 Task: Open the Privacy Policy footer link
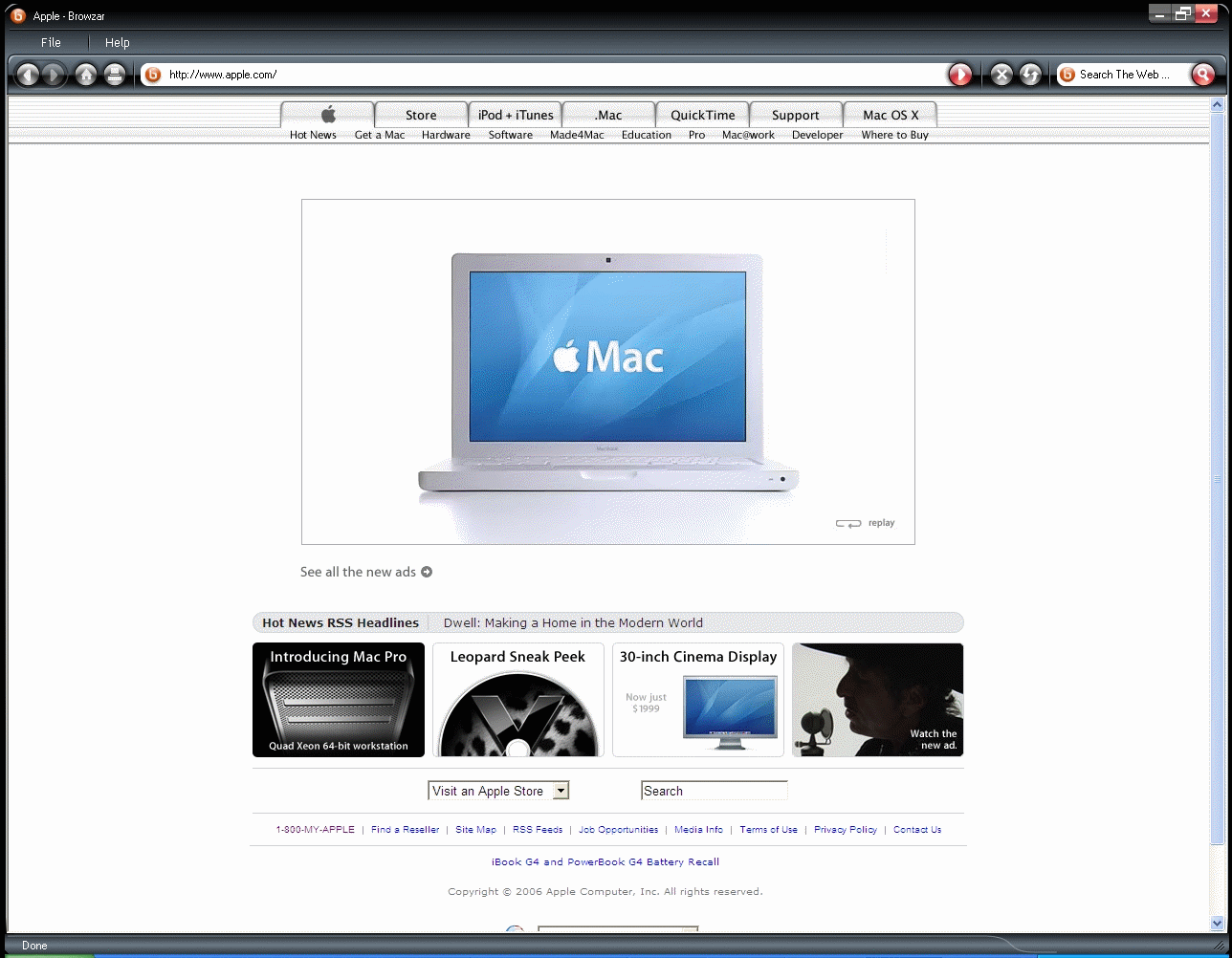[x=846, y=830]
